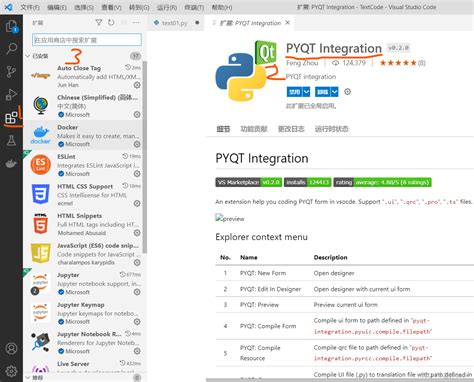
Task: Expand the uninstall button dropdown arrow
Action: pos(334,92)
